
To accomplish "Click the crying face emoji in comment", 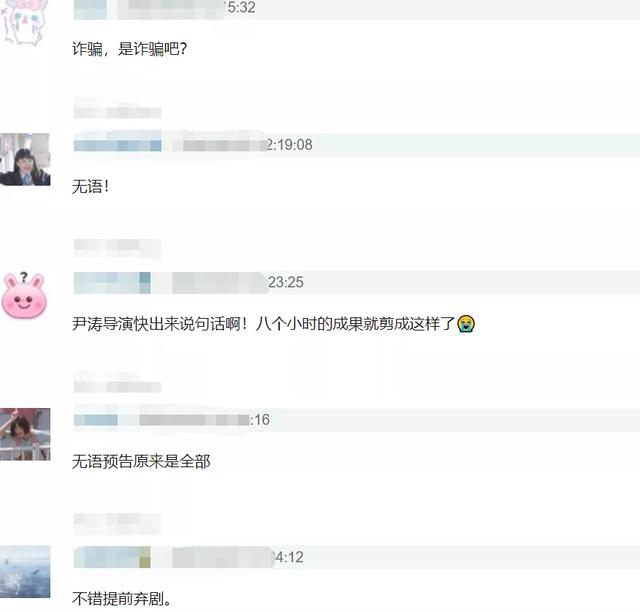I will point(466,324).
